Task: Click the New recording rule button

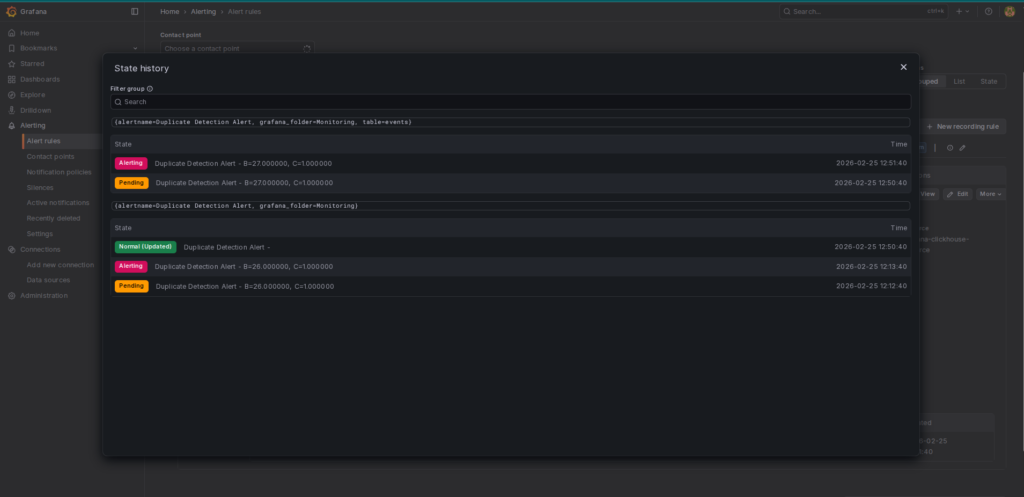Action: pos(962,127)
